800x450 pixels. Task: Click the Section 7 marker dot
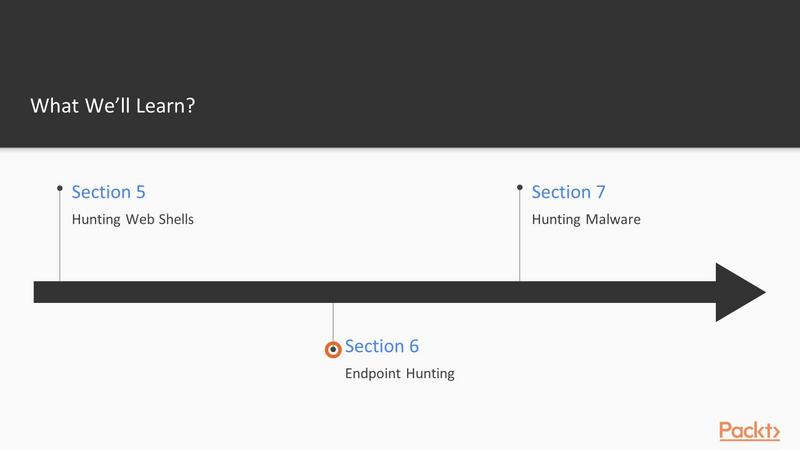519,187
